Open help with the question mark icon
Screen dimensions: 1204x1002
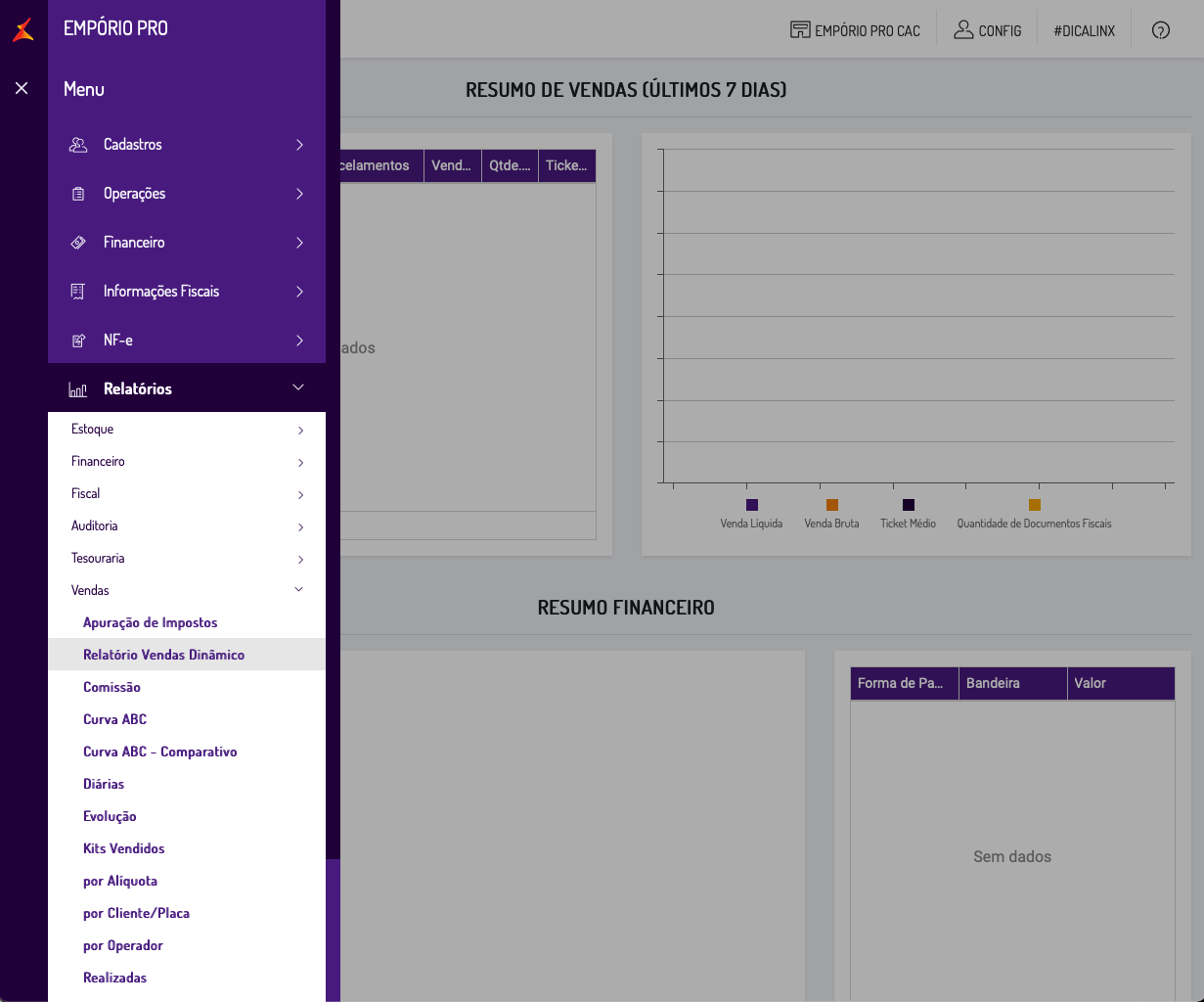coord(1161,30)
